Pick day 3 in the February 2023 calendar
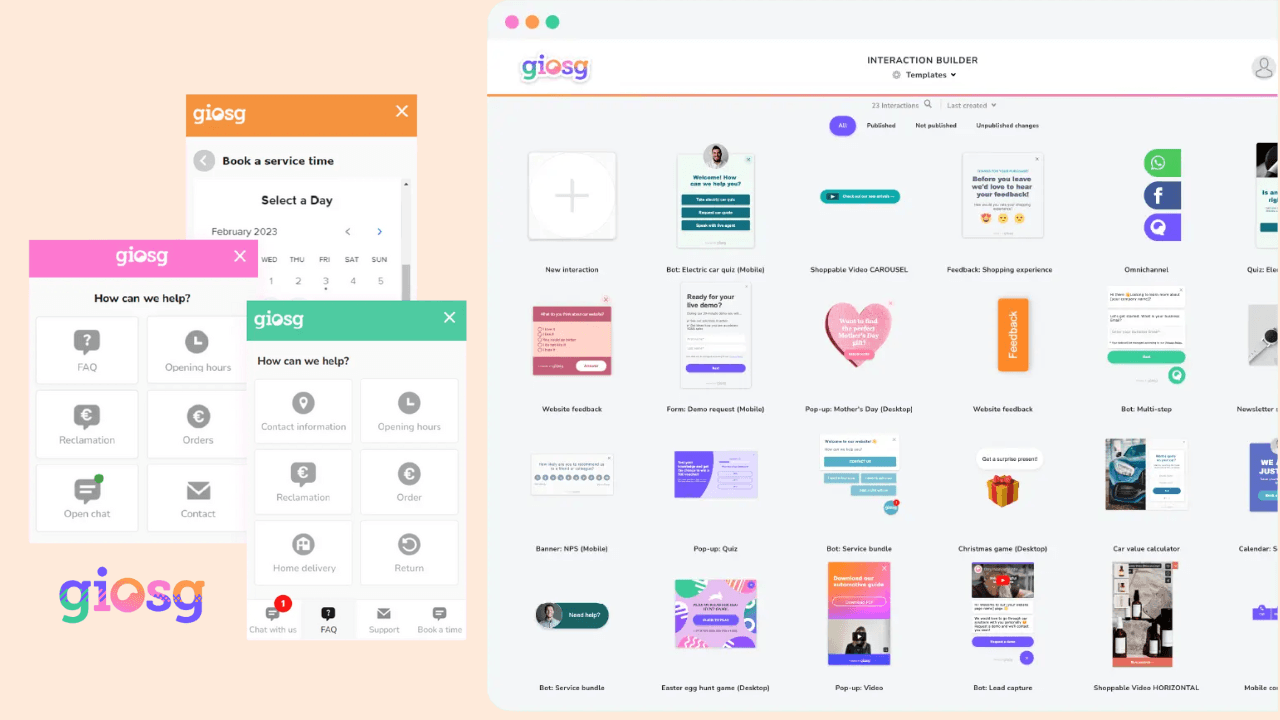This screenshot has height=720, width=1280. [325, 282]
